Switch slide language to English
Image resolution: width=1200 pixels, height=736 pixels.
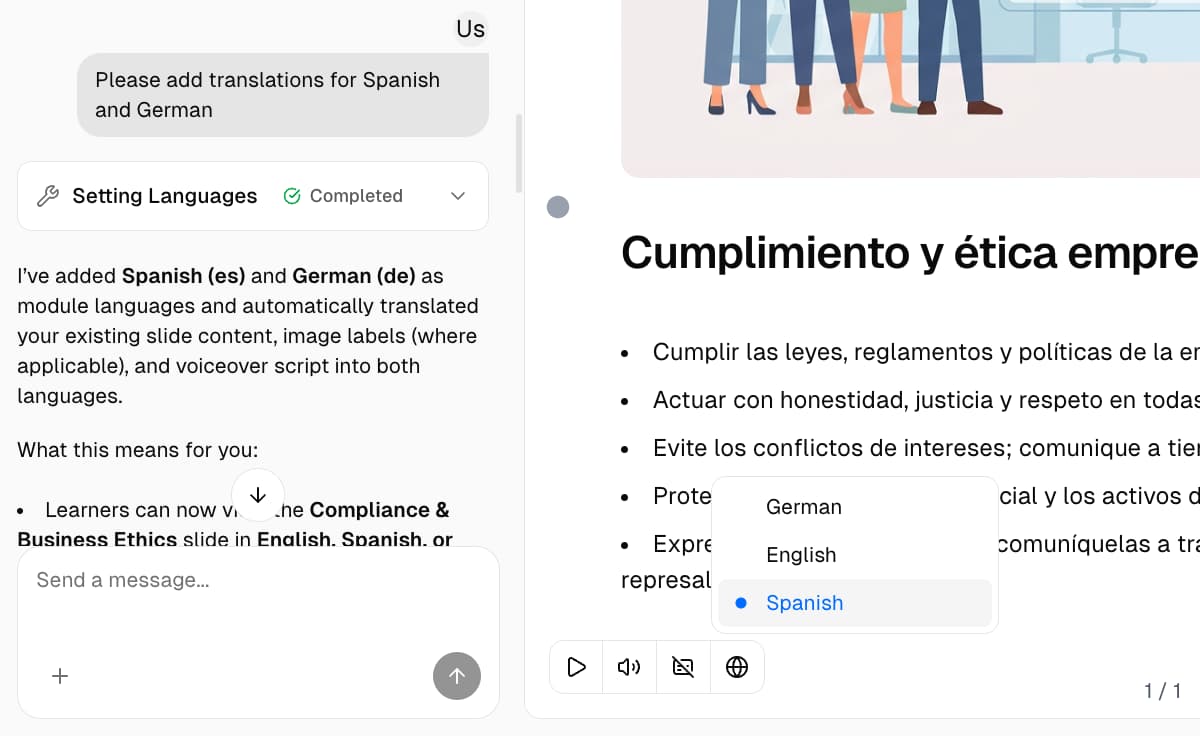[x=801, y=555]
